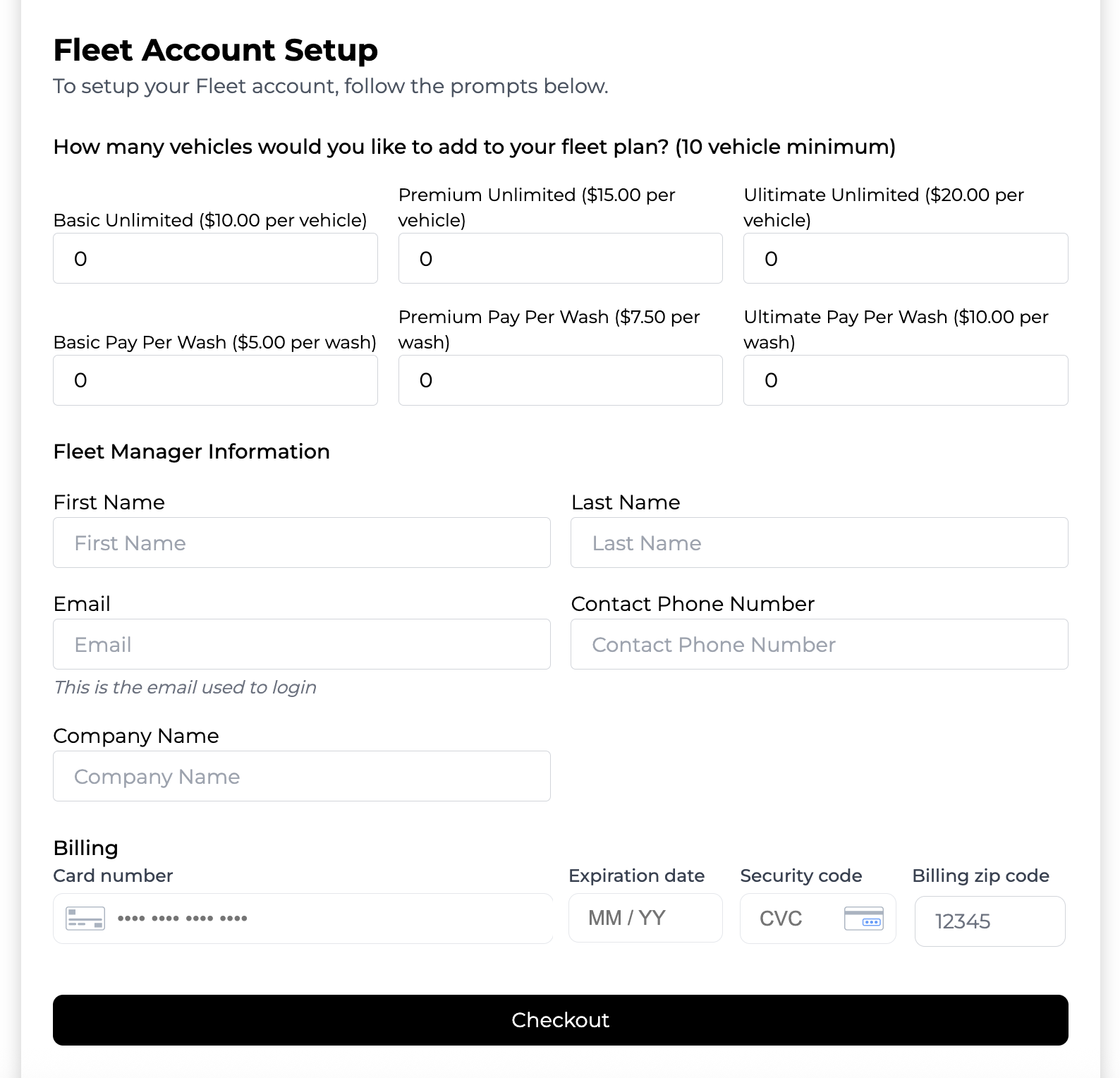Click the Fleet Account Setup heading

pos(216,49)
